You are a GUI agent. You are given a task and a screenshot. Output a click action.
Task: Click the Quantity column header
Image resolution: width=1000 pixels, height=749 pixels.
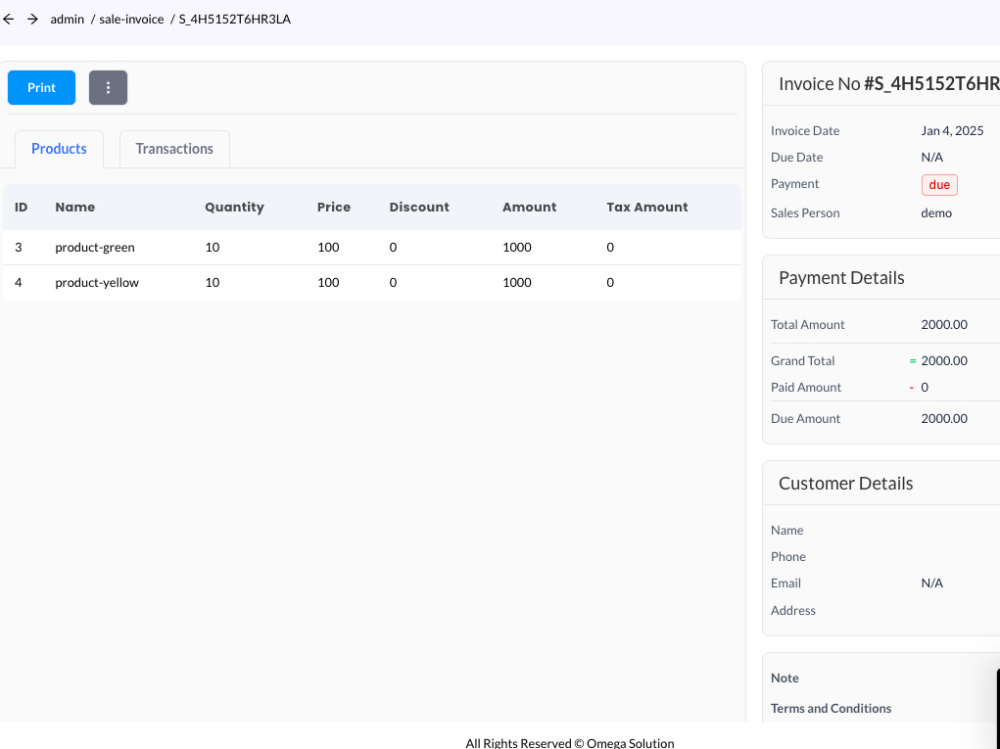coord(234,207)
